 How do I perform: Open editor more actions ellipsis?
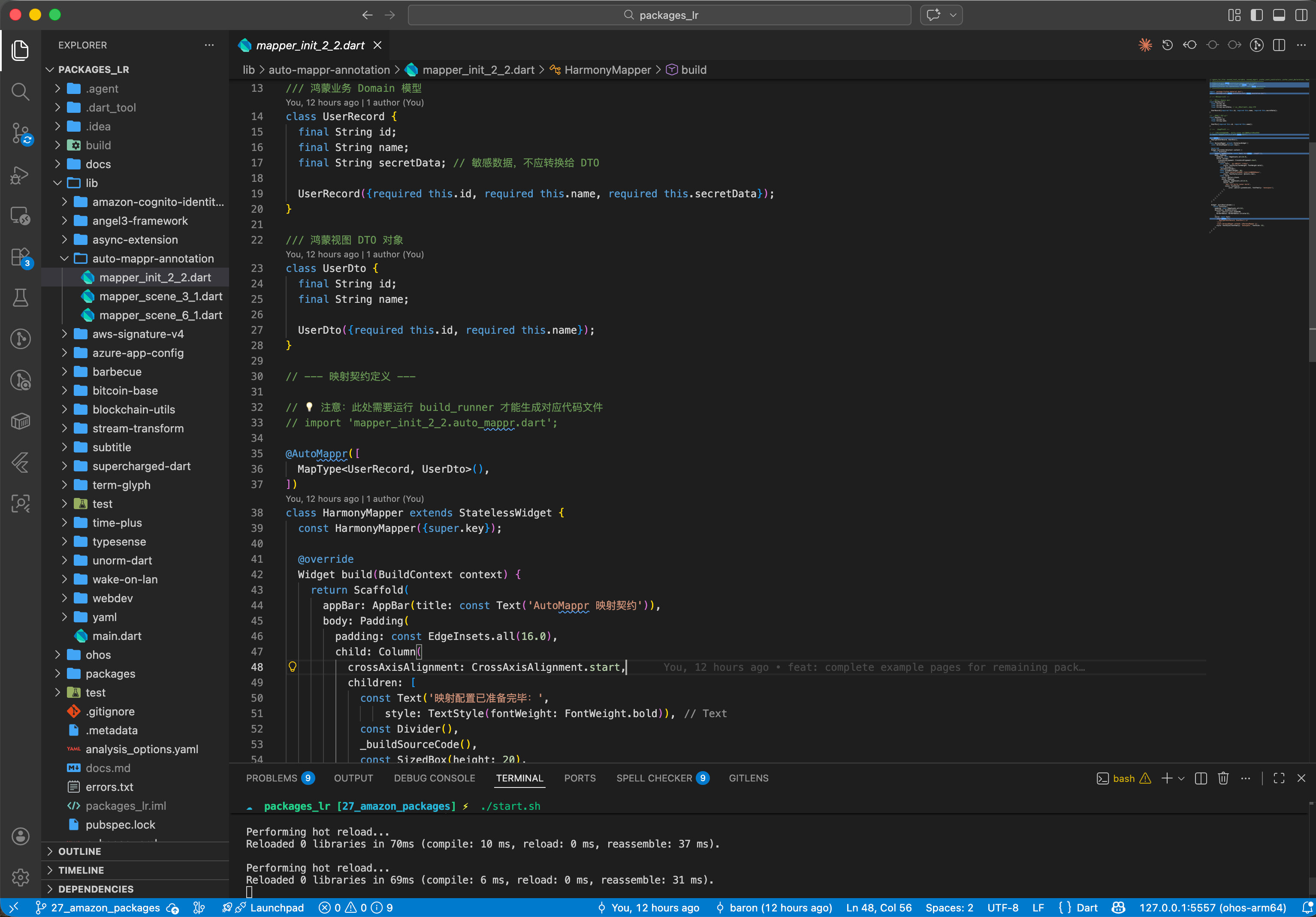1301,45
